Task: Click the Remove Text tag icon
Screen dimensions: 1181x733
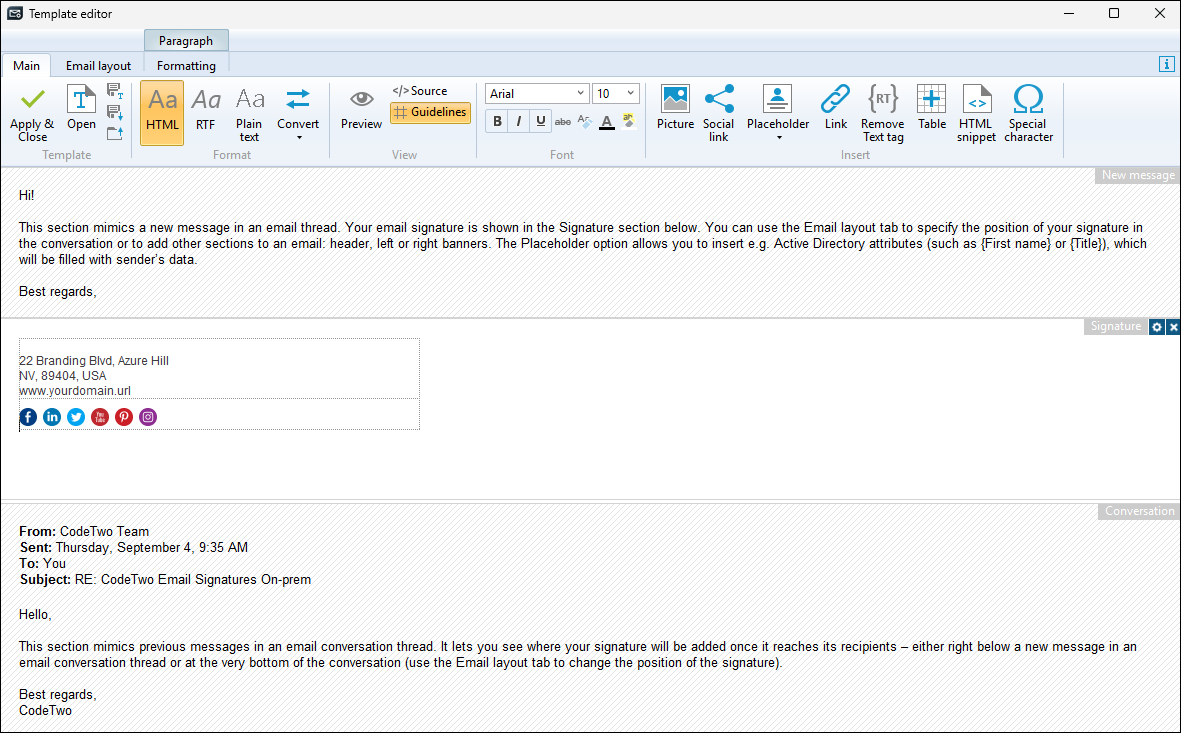Action: tap(882, 113)
